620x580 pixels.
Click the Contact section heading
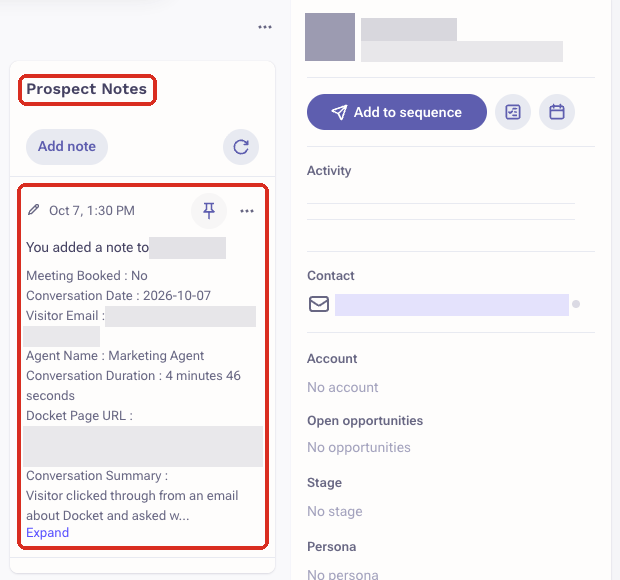click(x=331, y=276)
